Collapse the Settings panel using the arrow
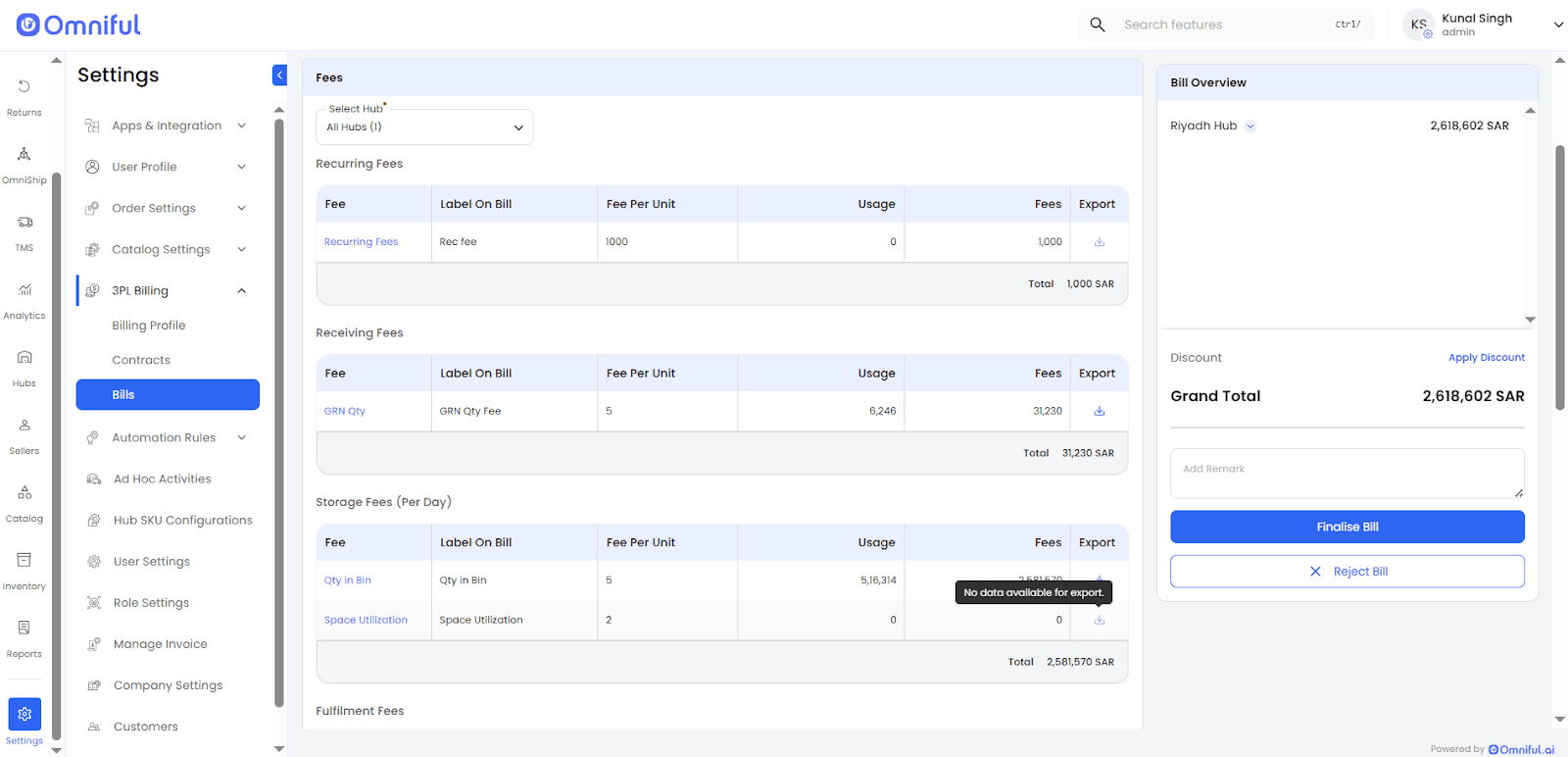Image resolution: width=1568 pixels, height=757 pixels. click(279, 76)
